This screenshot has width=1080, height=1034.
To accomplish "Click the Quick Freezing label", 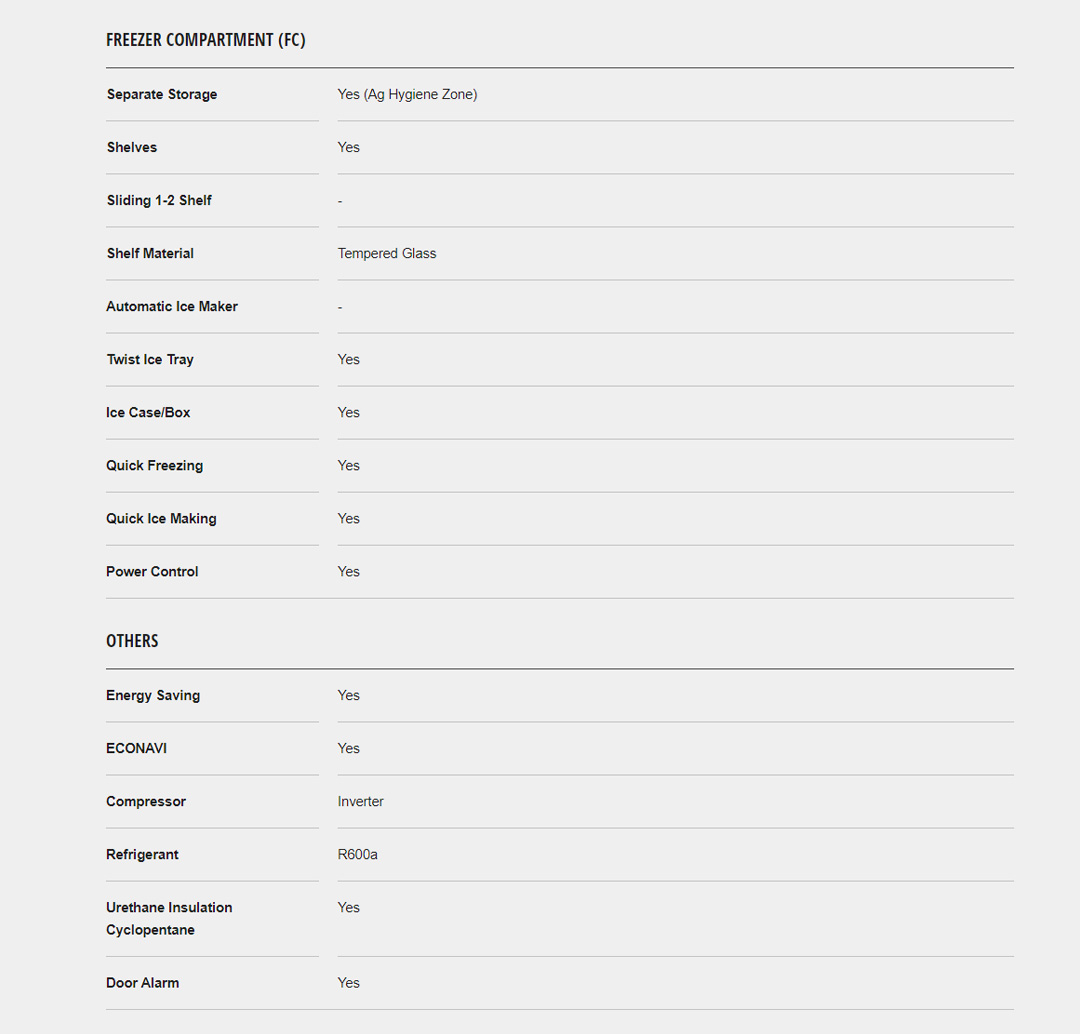I will click(154, 465).
